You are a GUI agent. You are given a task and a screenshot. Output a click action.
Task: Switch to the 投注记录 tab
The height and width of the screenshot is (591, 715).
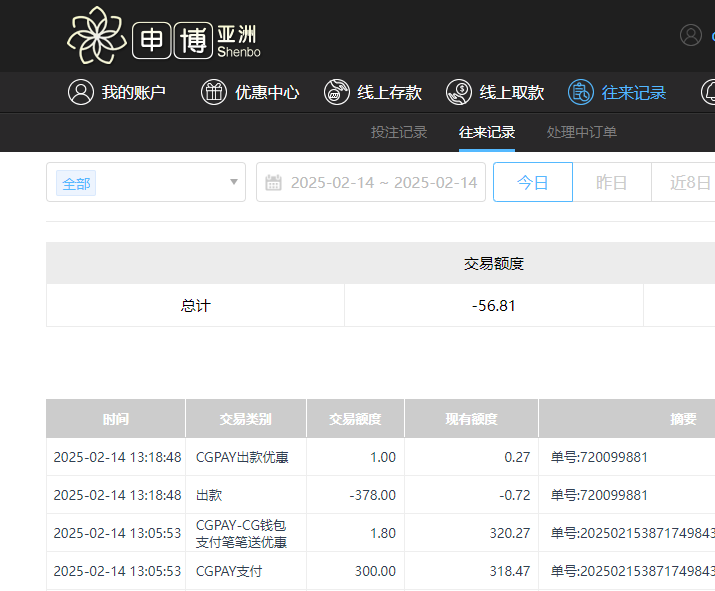click(x=399, y=132)
